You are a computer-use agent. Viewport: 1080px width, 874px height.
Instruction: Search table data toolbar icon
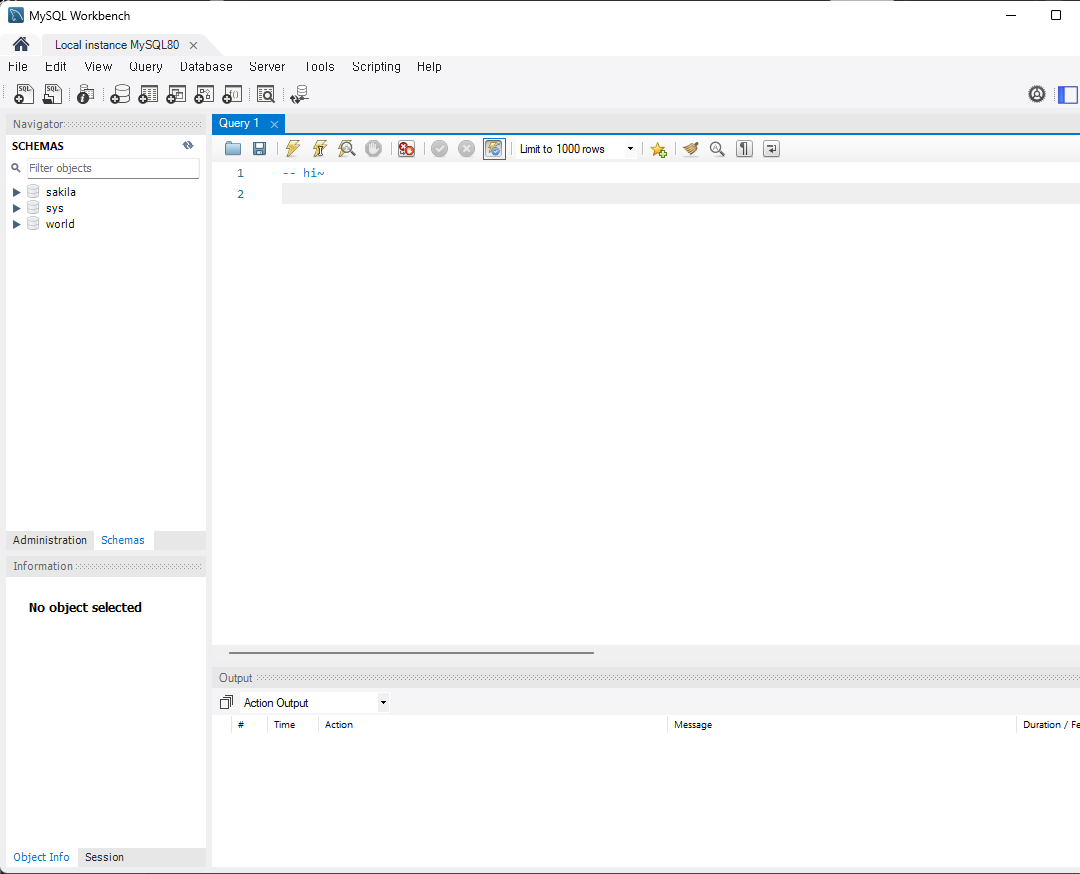[265, 94]
